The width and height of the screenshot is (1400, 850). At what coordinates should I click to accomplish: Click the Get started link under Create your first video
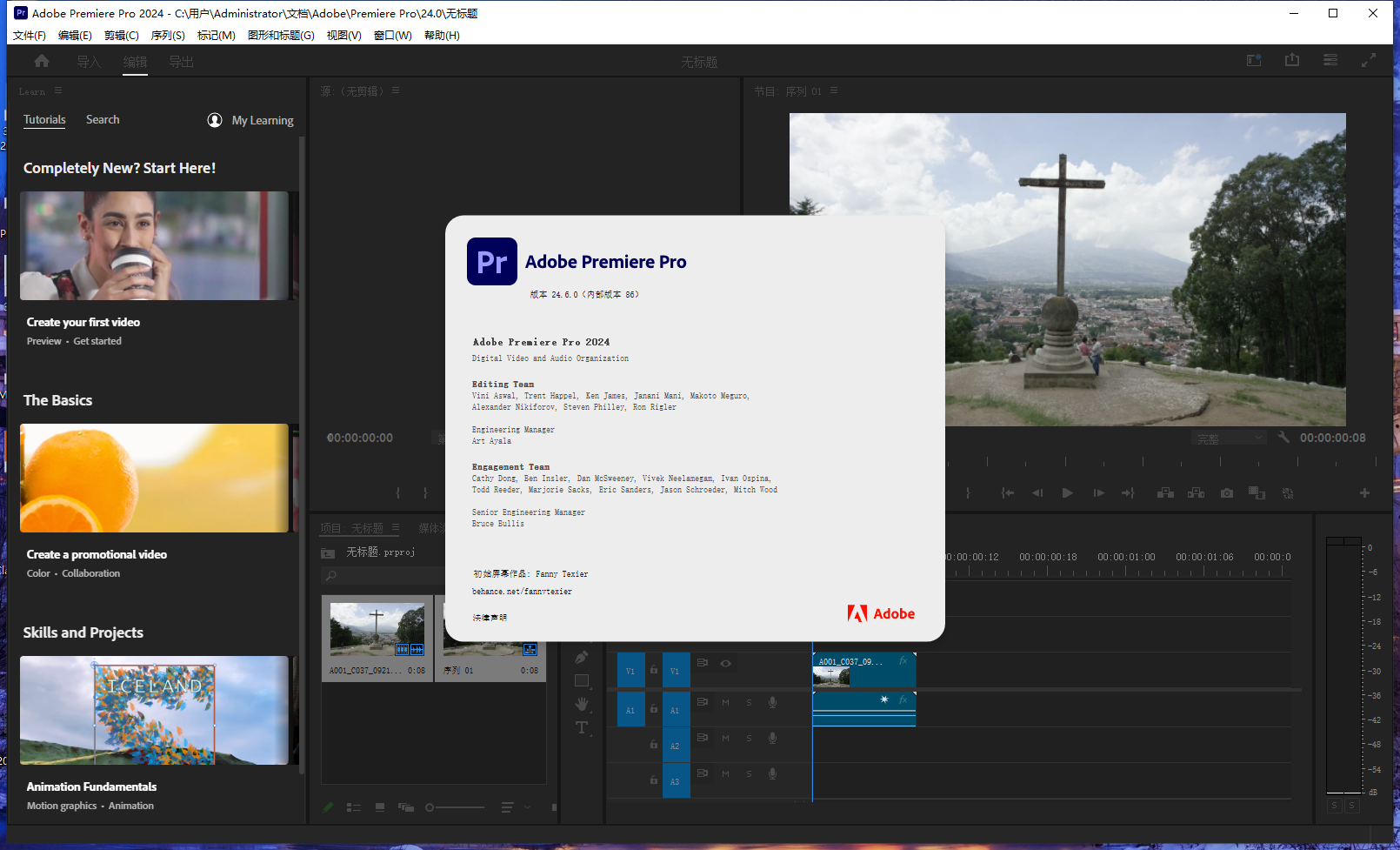tap(97, 341)
